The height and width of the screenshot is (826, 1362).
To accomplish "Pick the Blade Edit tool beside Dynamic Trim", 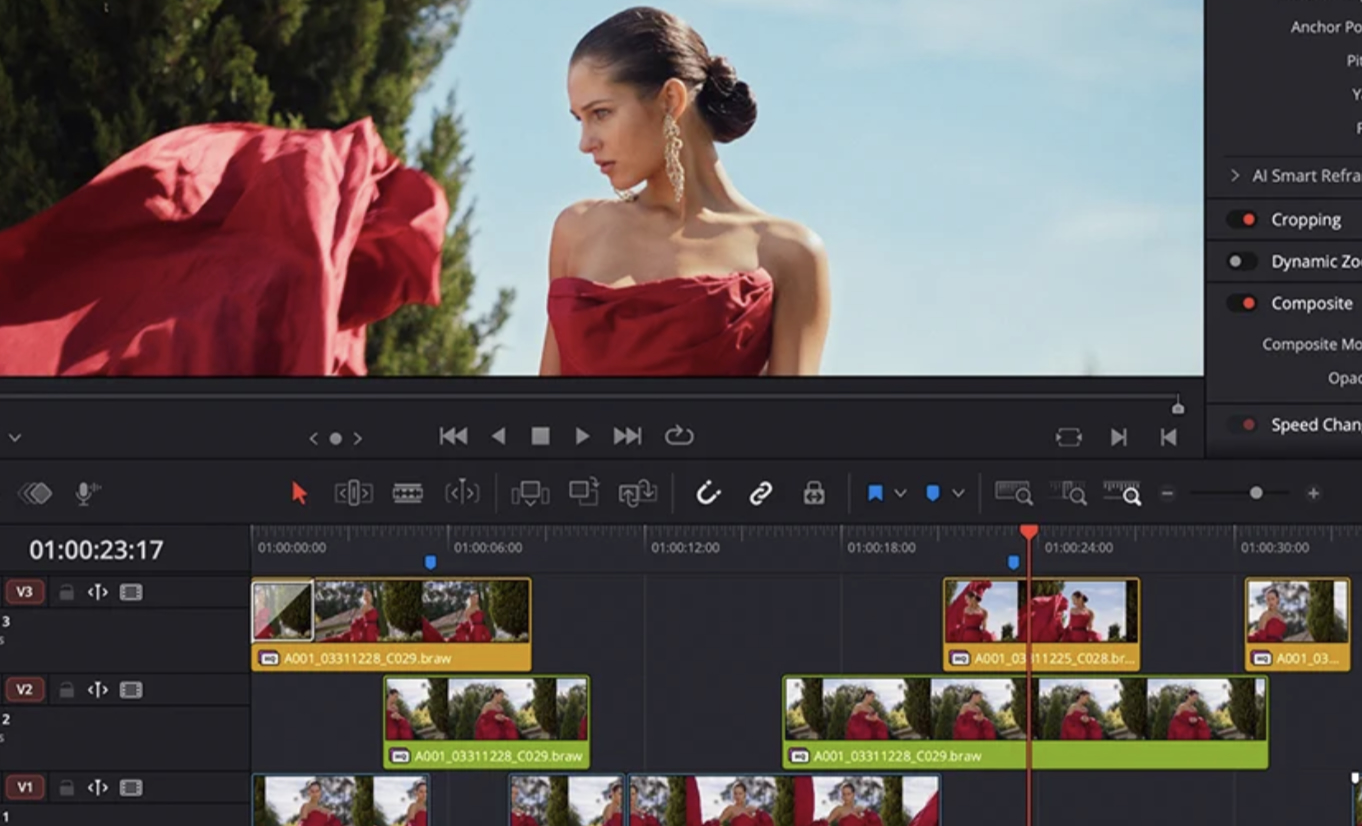I will pyautogui.click(x=462, y=493).
